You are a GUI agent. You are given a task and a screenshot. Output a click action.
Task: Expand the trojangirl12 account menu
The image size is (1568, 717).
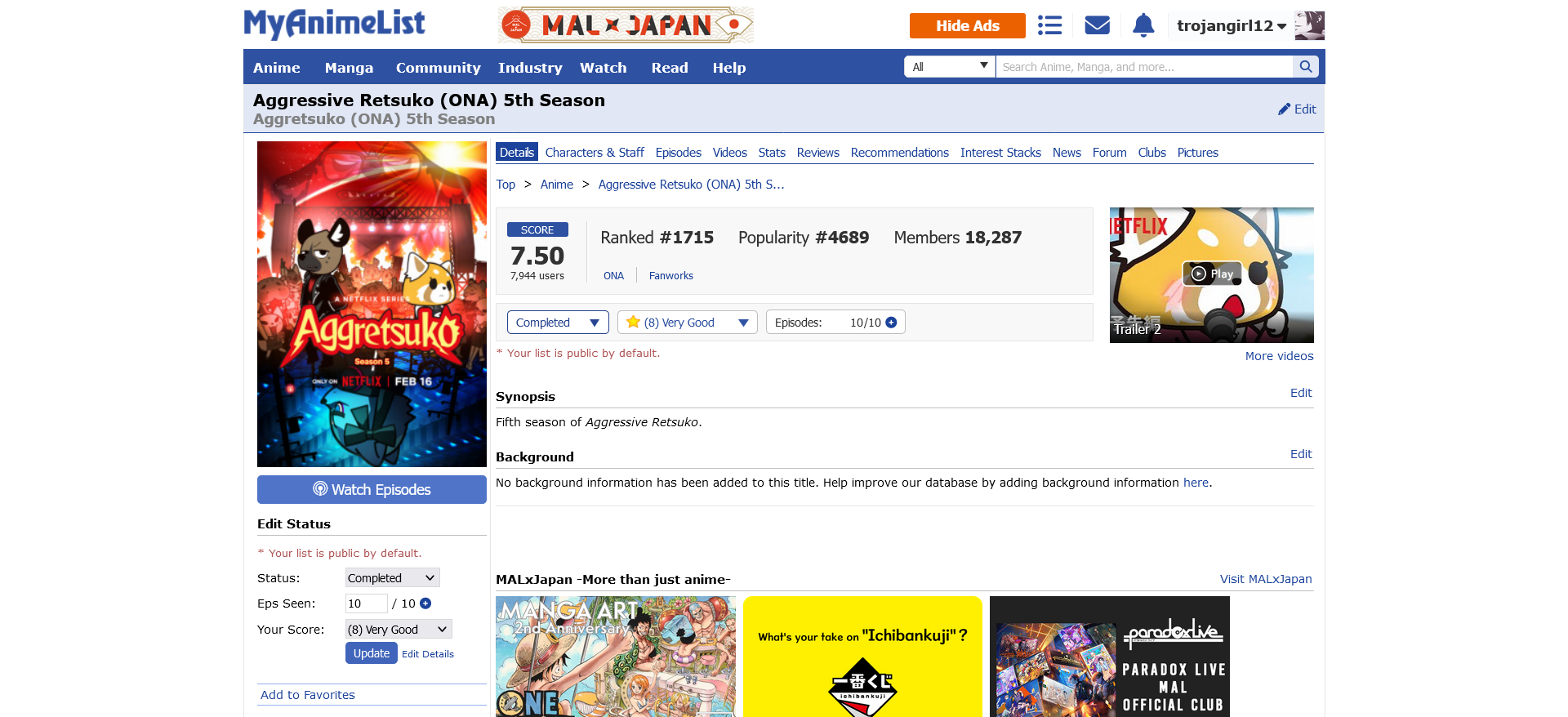point(1232,25)
